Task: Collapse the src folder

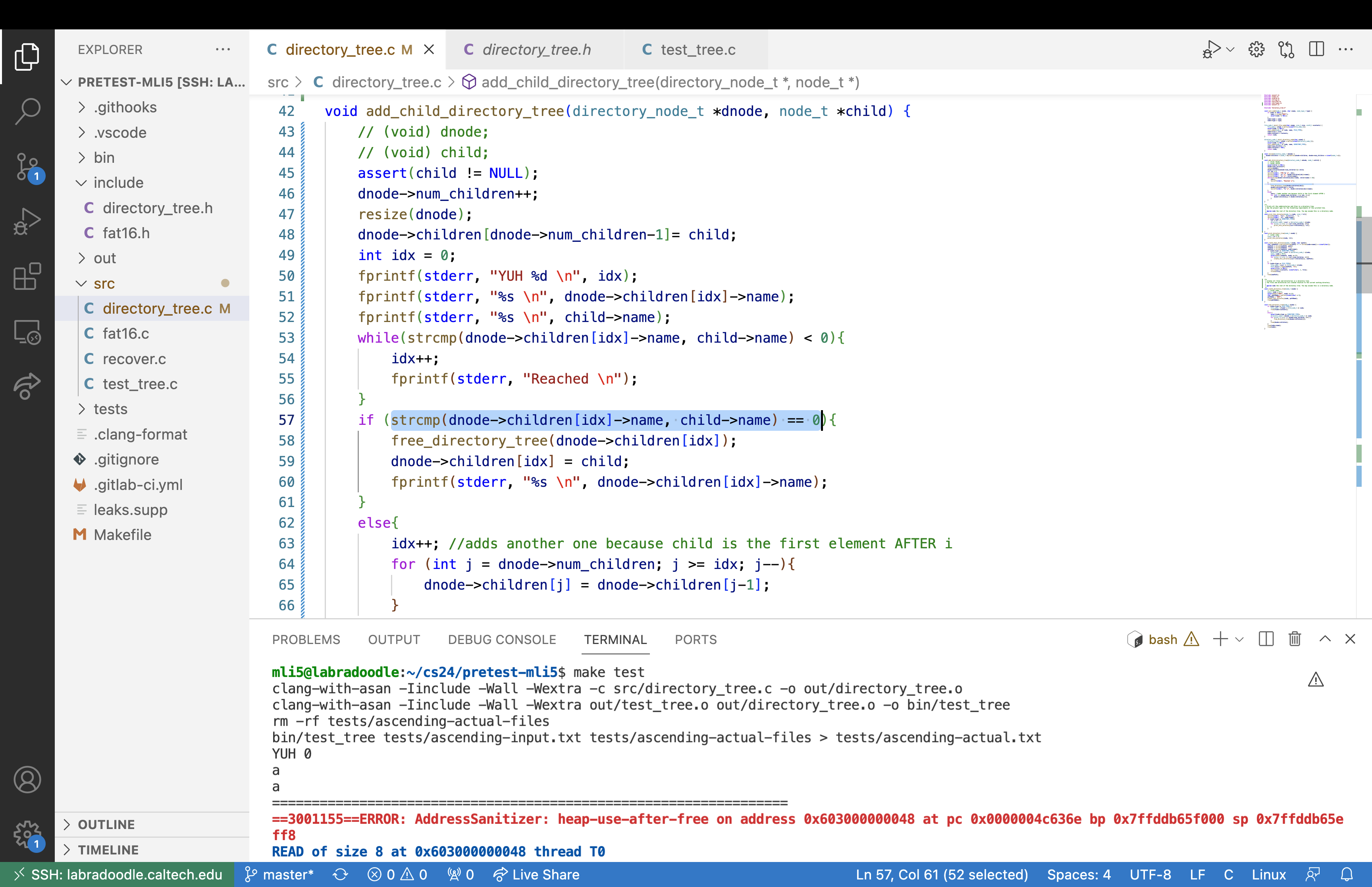Action: point(104,283)
